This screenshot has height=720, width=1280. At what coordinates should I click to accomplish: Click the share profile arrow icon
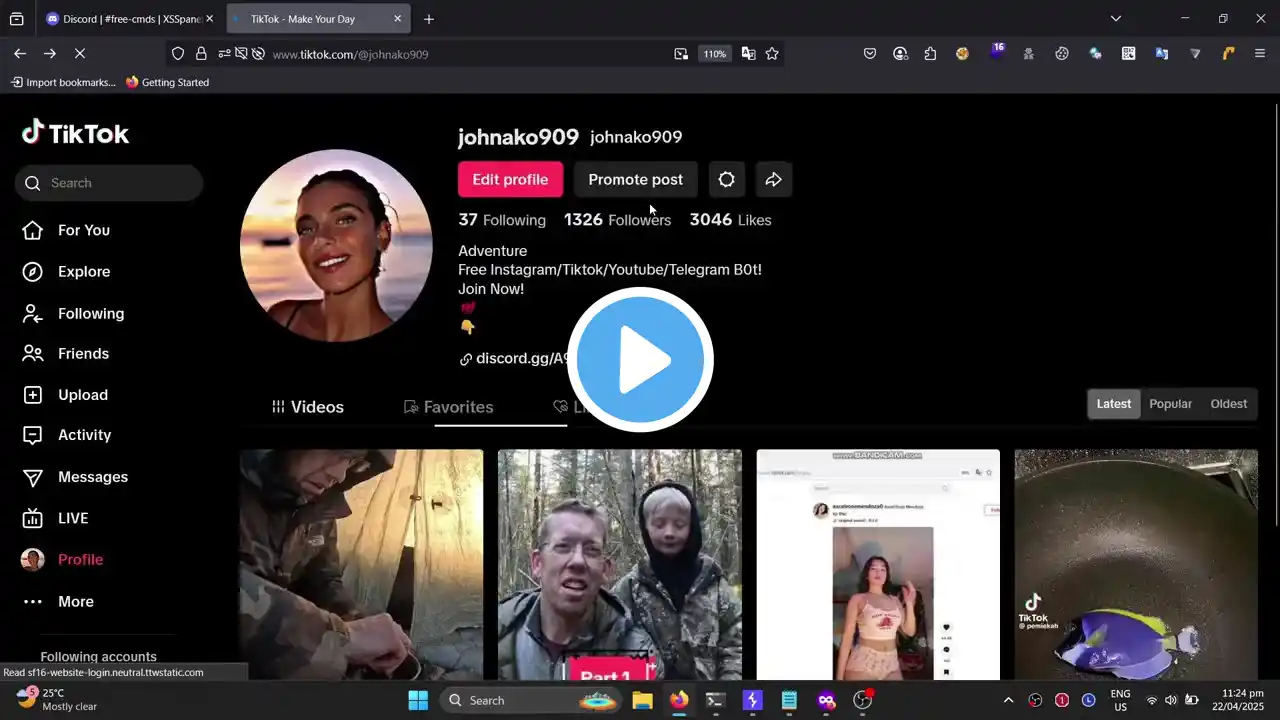point(773,180)
